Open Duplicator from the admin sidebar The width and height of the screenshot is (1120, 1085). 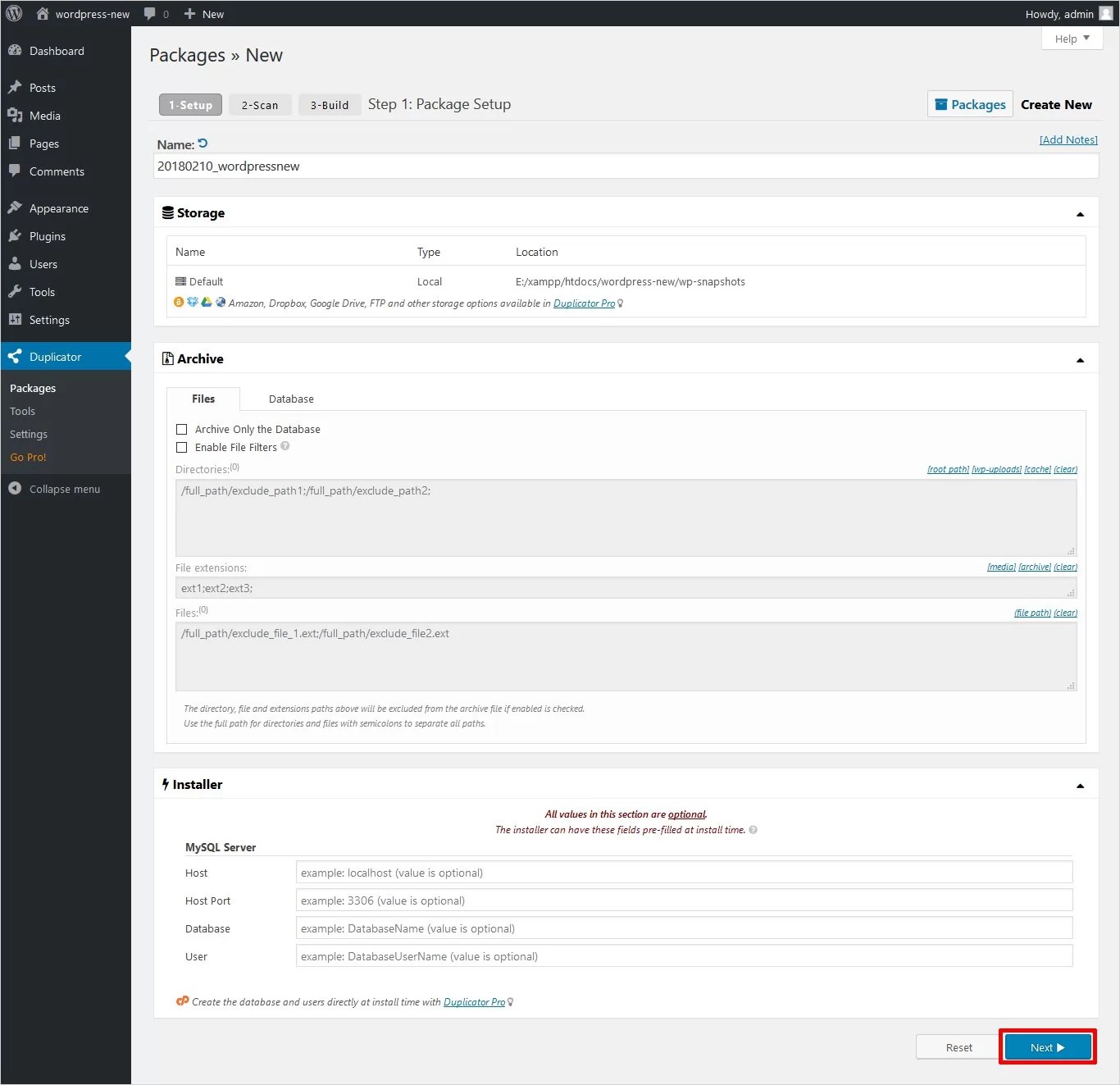tap(54, 356)
